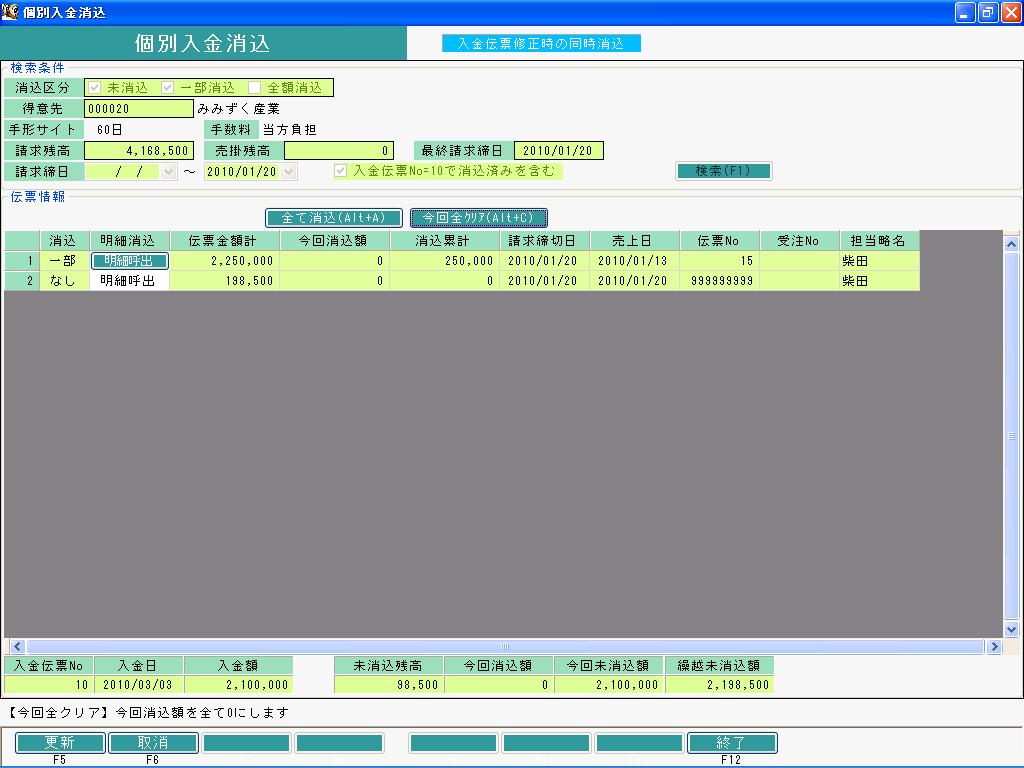Click customer name みみずく産業
This screenshot has height=768, width=1024.
pos(238,109)
